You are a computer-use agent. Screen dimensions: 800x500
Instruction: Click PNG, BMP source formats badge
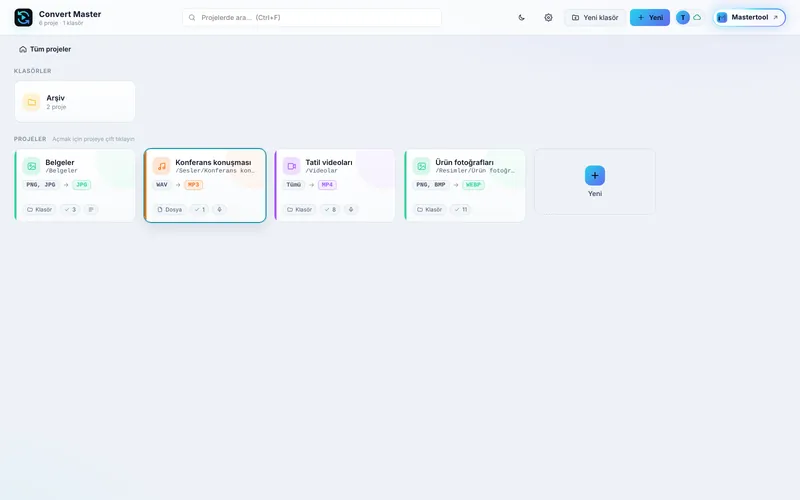[431, 185]
